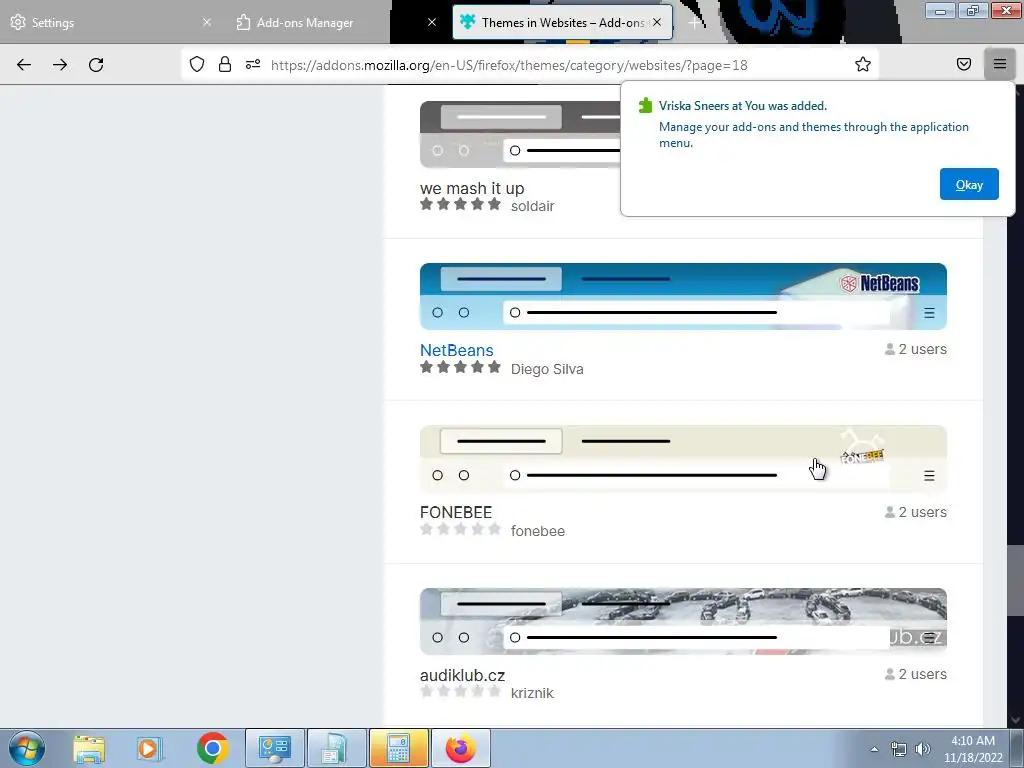Click the padlock site security icon
Screen dimensions: 1024x768
(x=225, y=64)
